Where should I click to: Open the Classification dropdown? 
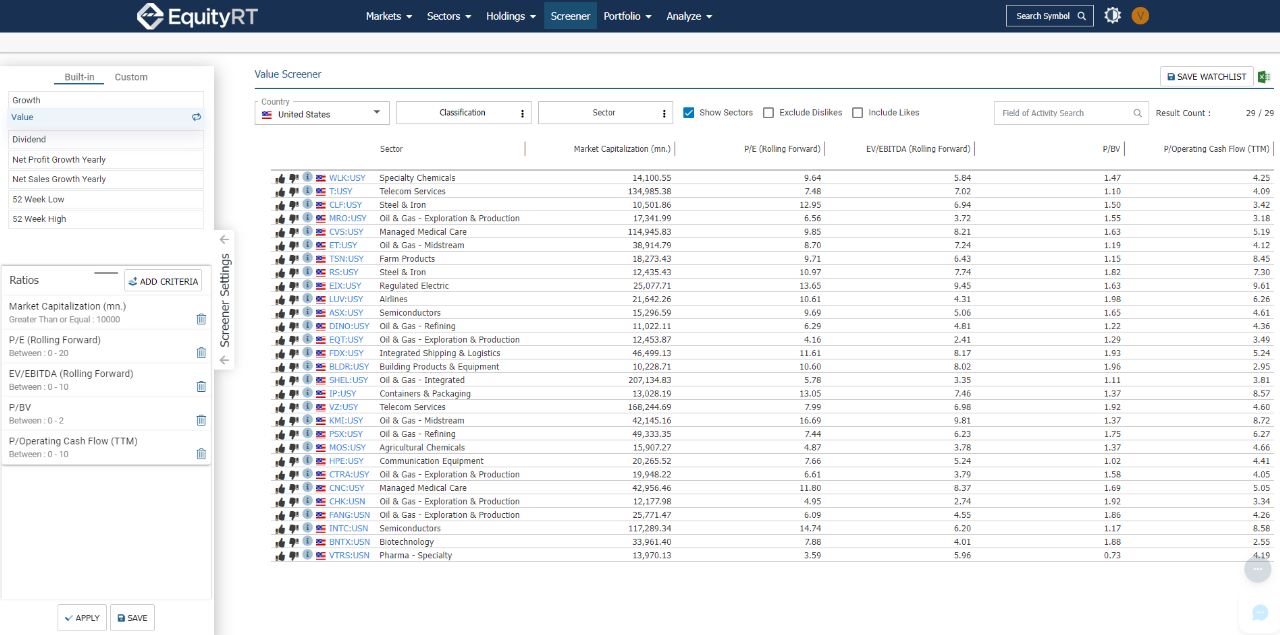click(463, 113)
